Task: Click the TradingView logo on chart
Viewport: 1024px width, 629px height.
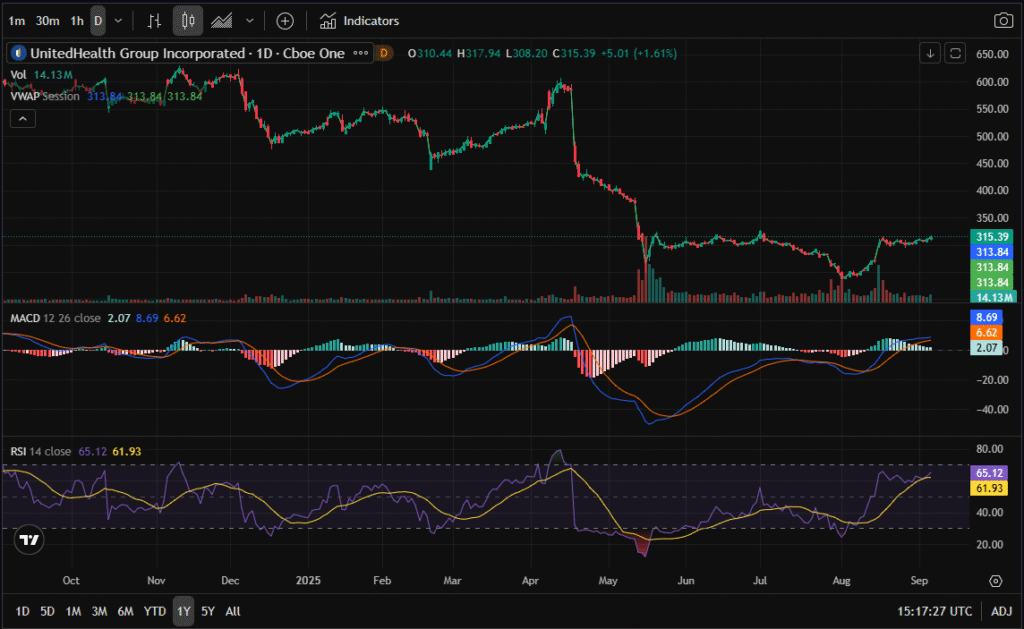Action: coord(30,540)
